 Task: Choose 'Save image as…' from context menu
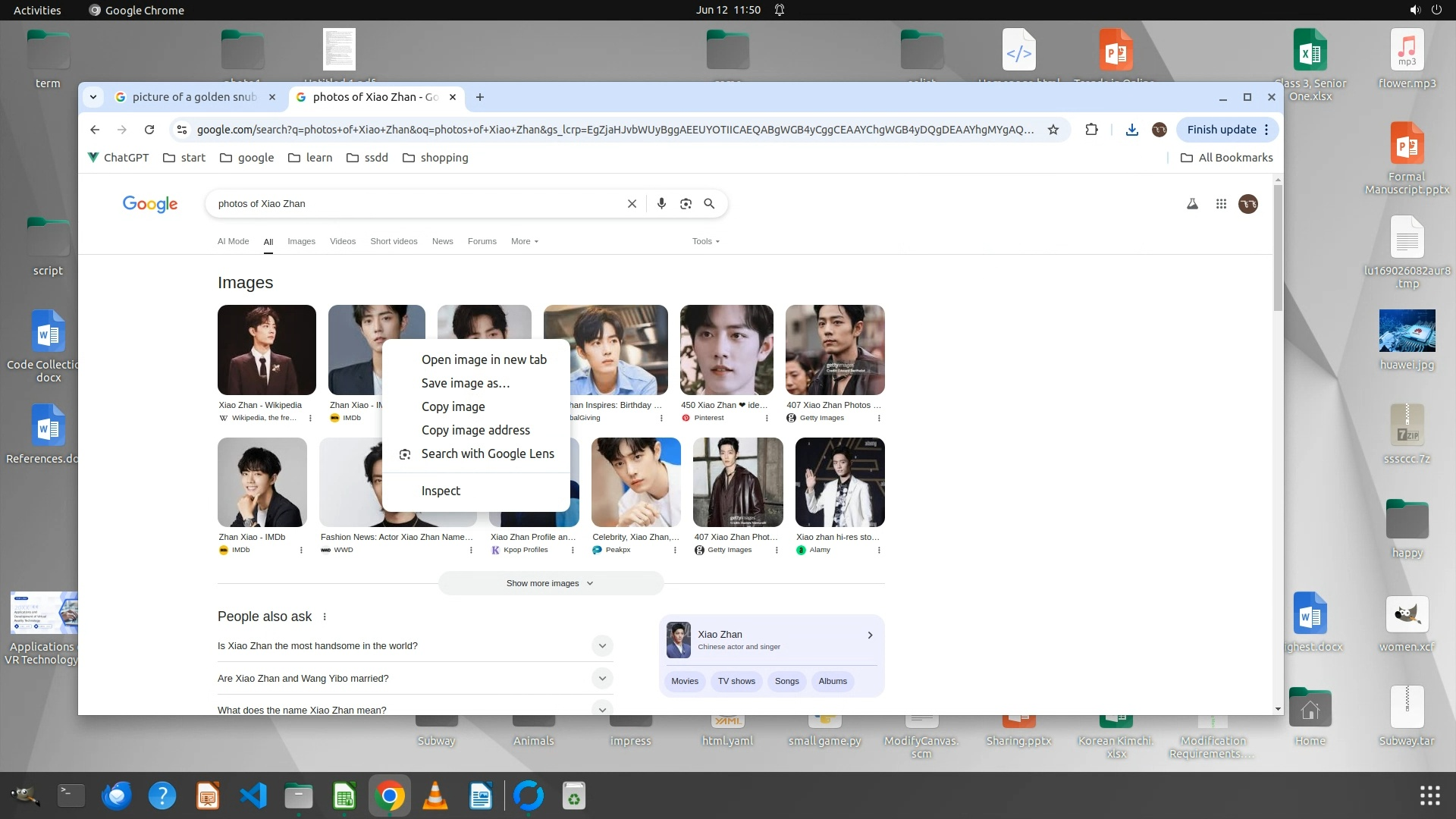click(465, 383)
